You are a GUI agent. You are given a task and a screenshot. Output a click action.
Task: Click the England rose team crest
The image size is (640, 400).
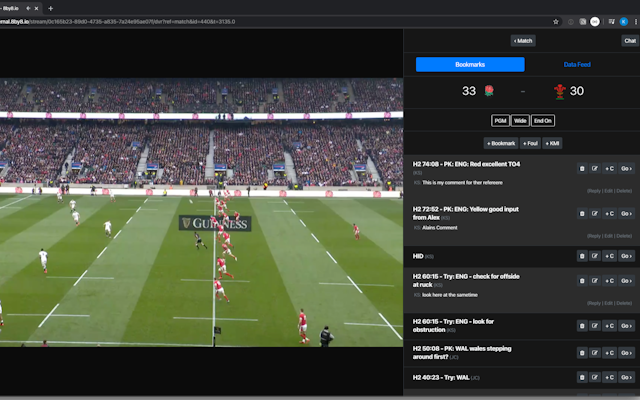(x=489, y=91)
